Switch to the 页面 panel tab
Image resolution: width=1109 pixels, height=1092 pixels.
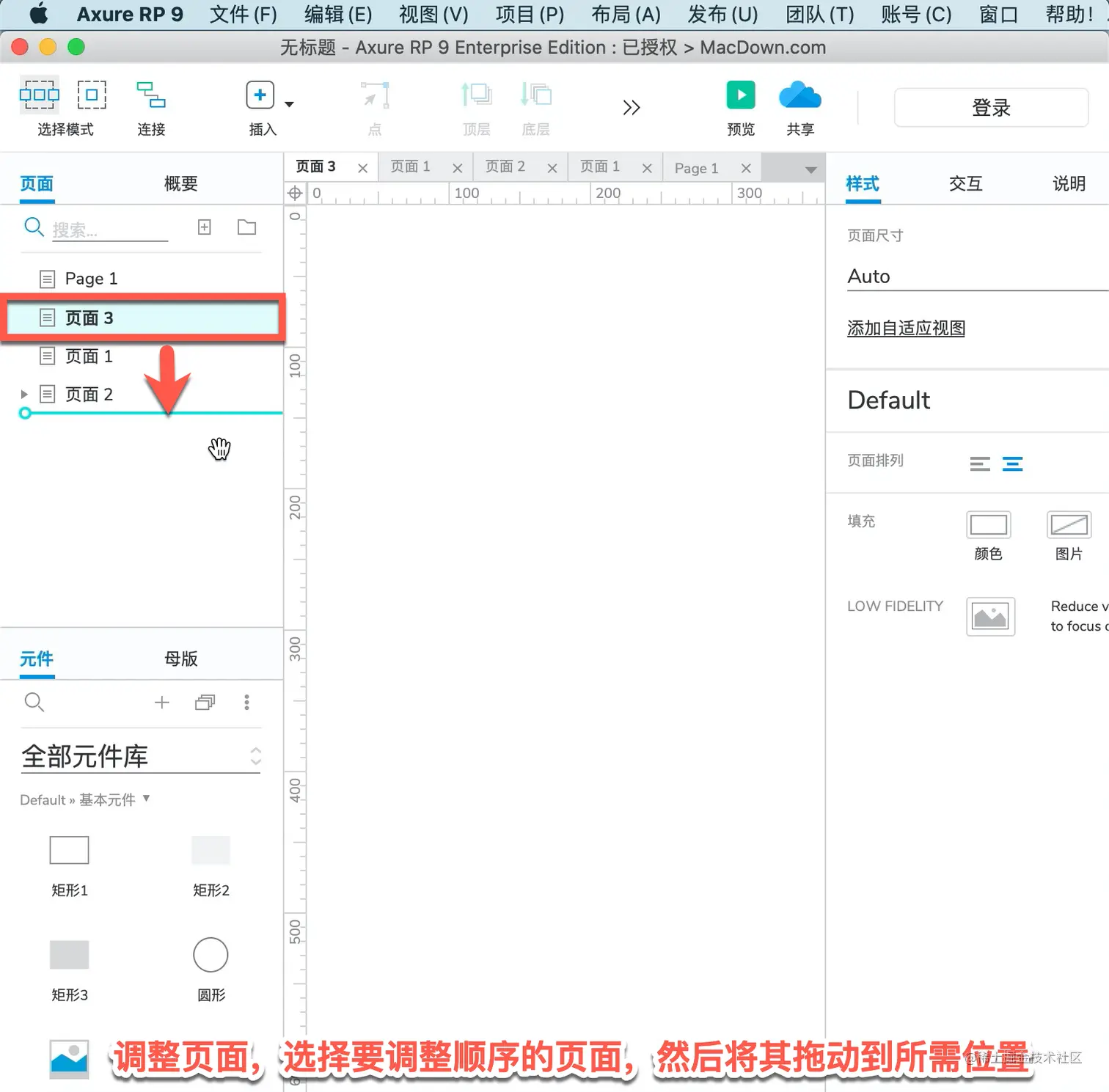(37, 183)
